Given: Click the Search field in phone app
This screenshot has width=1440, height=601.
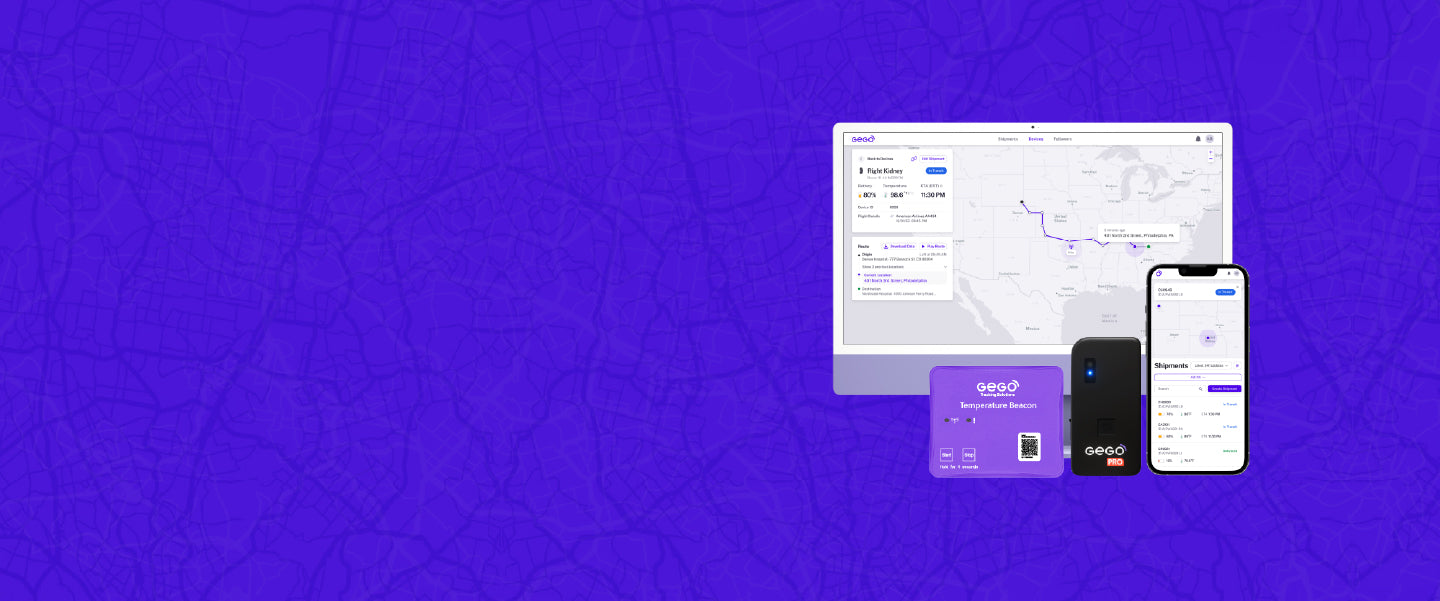Looking at the screenshot, I should [x=1175, y=388].
